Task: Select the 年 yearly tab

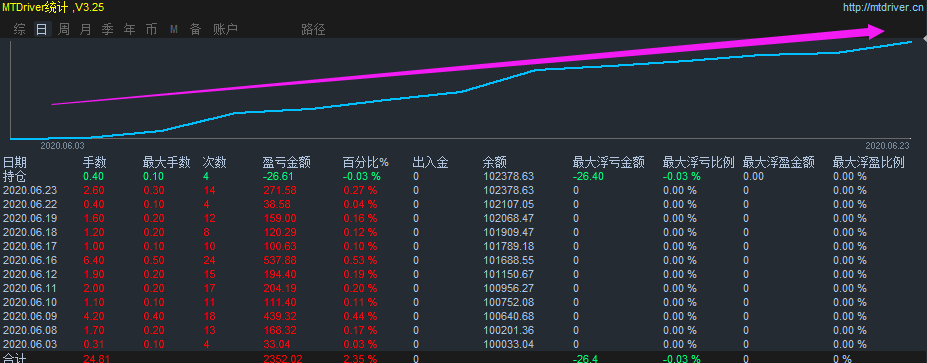Action: [129, 30]
